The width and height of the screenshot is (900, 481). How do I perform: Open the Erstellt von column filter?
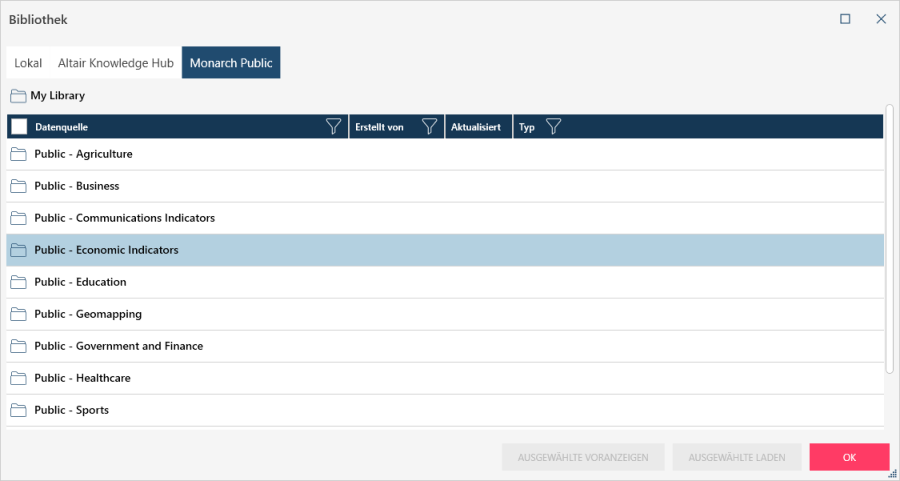coord(429,127)
